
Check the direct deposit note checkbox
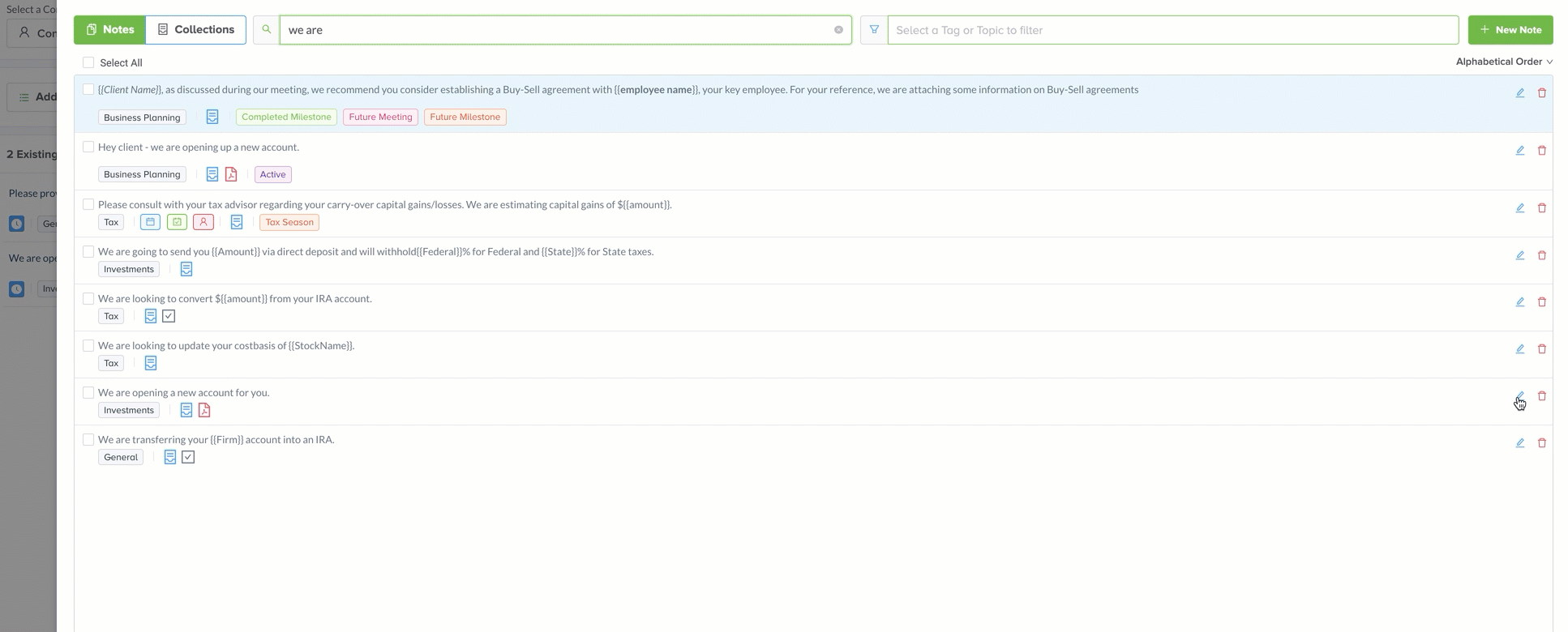[x=88, y=251]
